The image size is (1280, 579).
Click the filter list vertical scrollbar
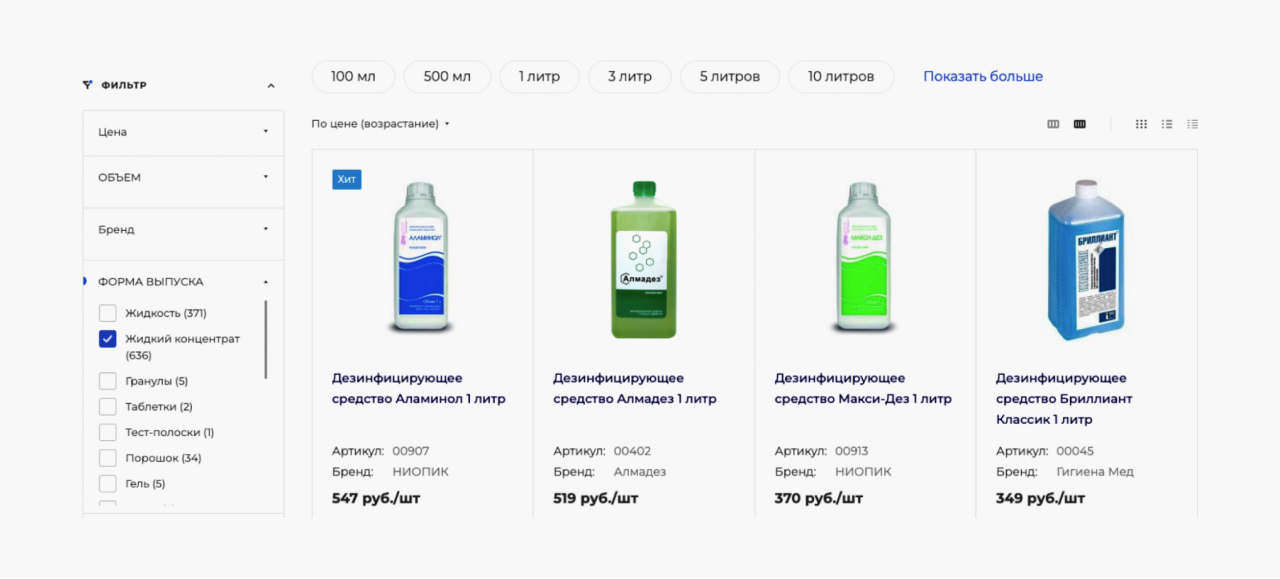click(x=266, y=340)
